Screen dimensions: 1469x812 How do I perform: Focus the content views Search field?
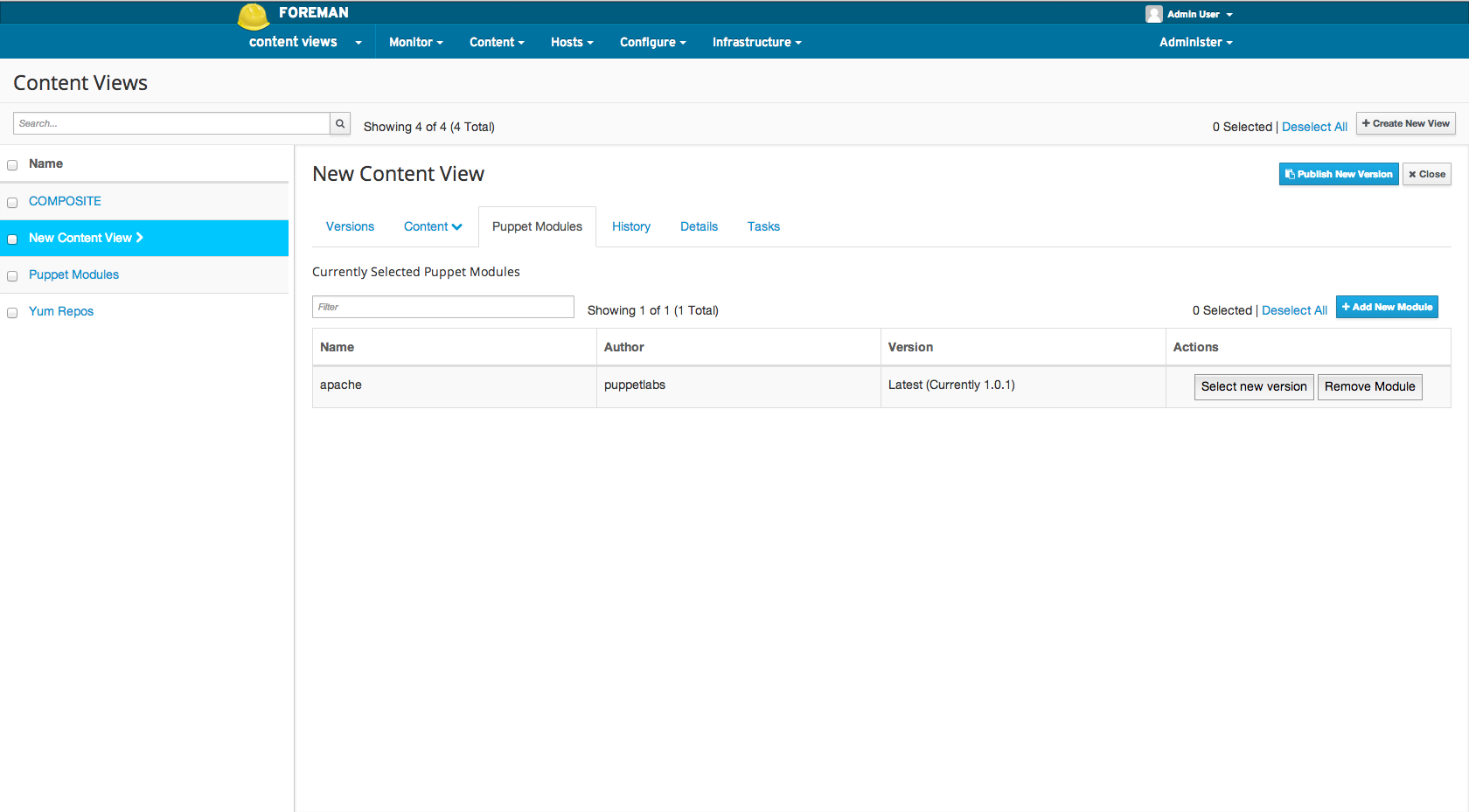point(171,123)
